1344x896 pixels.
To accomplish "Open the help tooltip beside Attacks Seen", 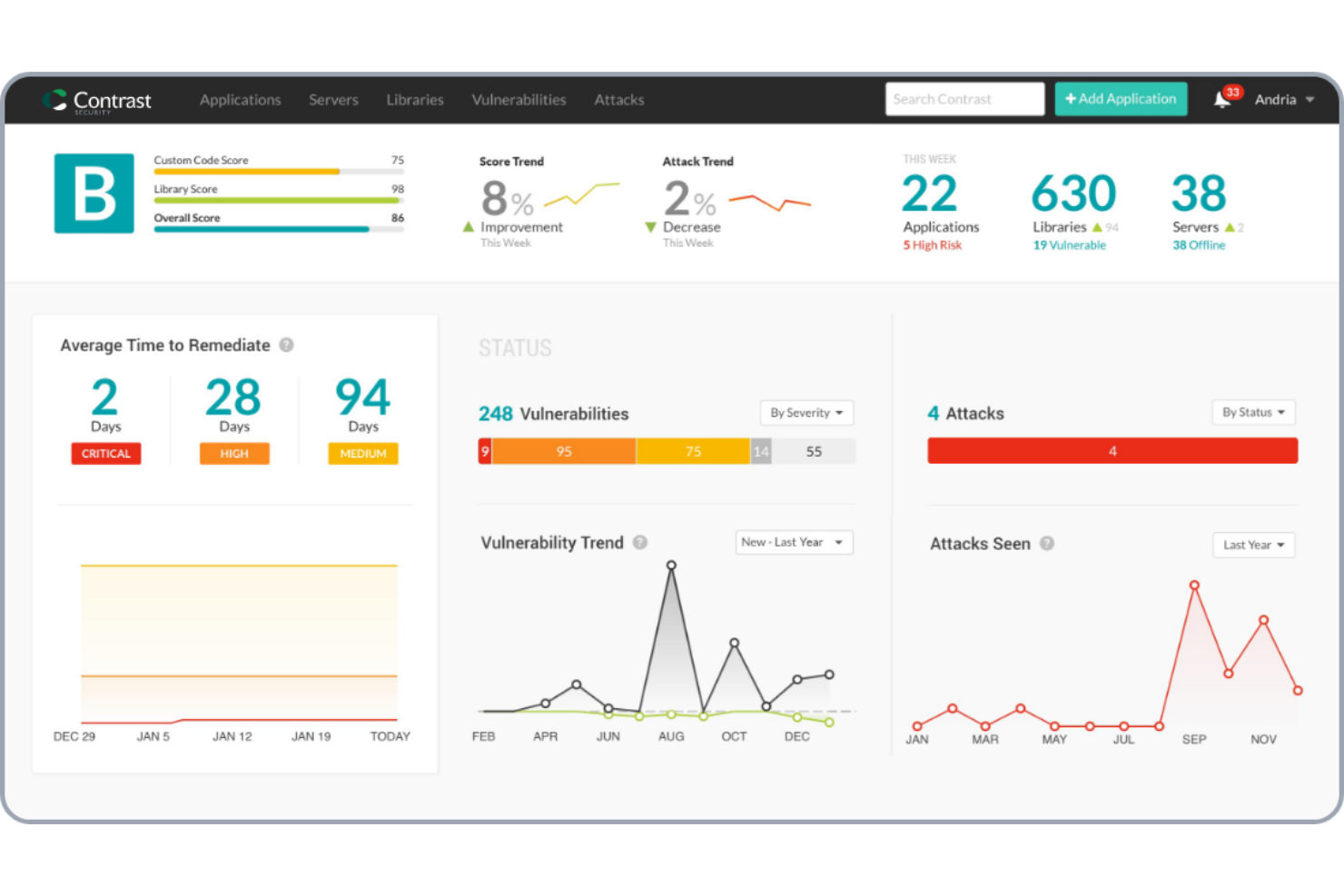I will pos(1047,544).
